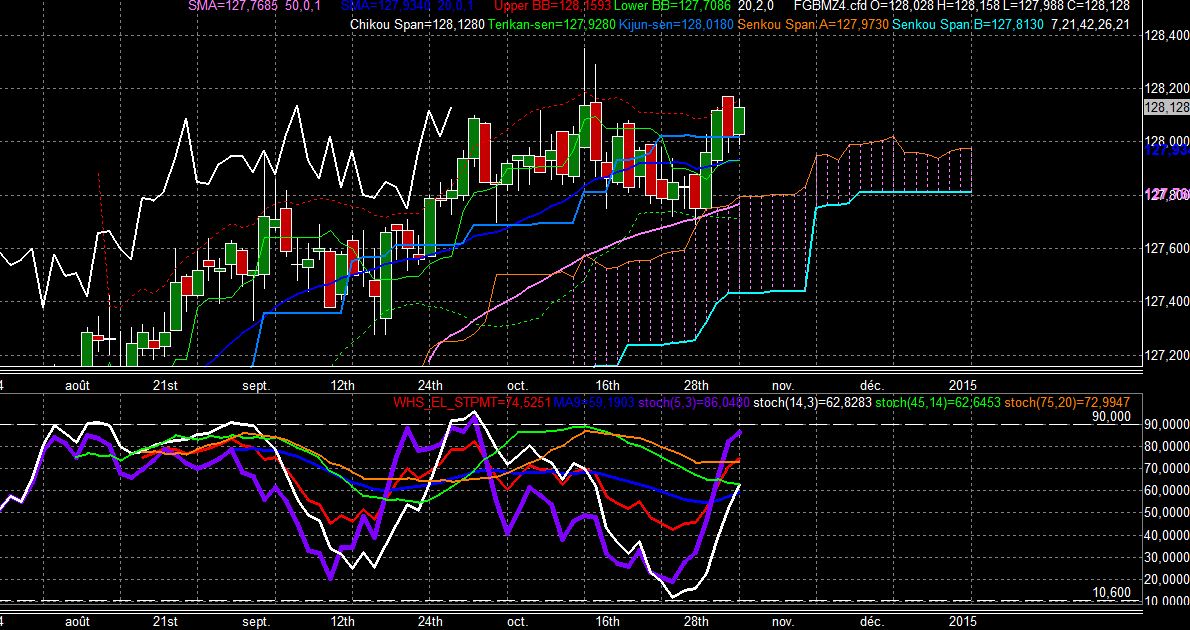
Task: Click the 127,600 price axis label
Action: [1167, 248]
